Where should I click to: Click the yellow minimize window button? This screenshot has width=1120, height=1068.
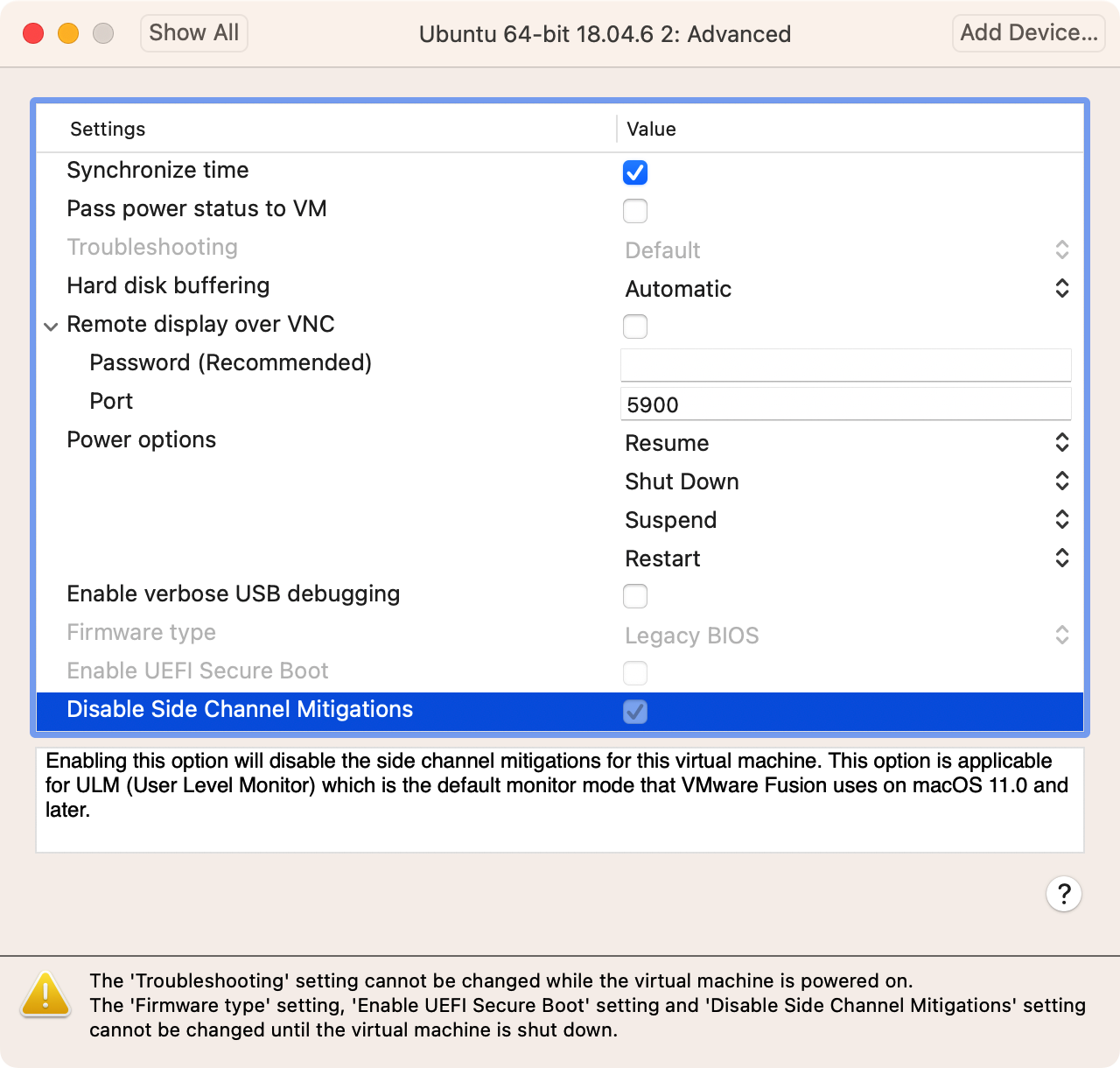(x=68, y=33)
